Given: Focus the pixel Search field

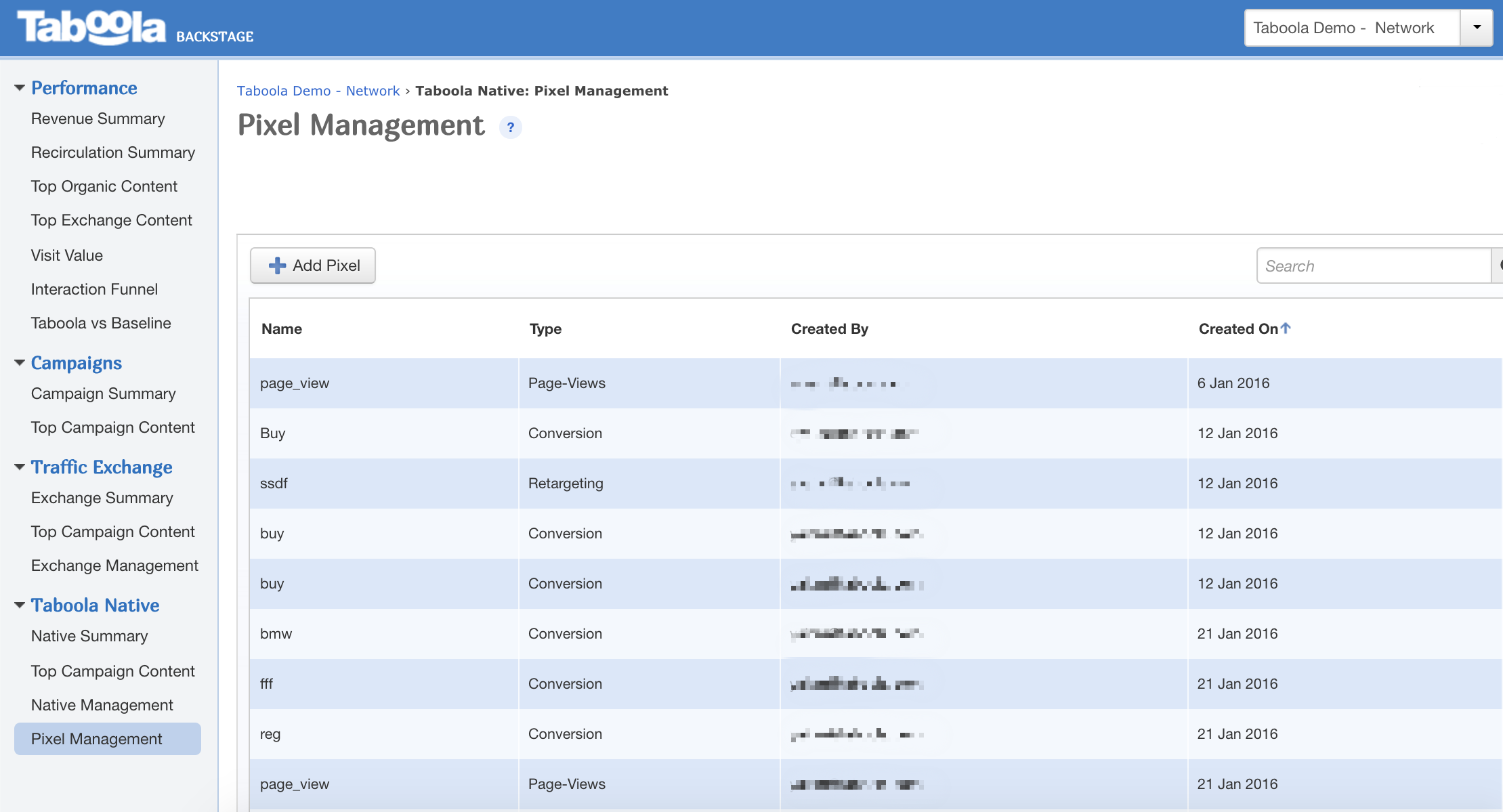Looking at the screenshot, I should point(1372,266).
